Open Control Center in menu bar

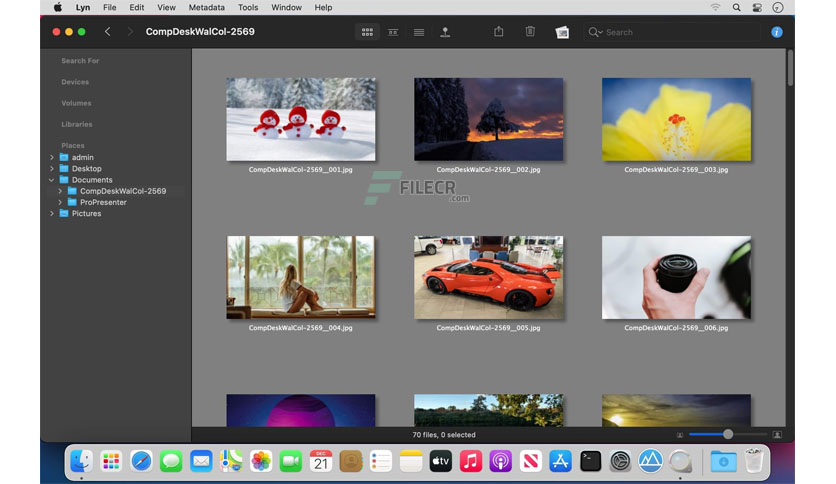coord(757,7)
